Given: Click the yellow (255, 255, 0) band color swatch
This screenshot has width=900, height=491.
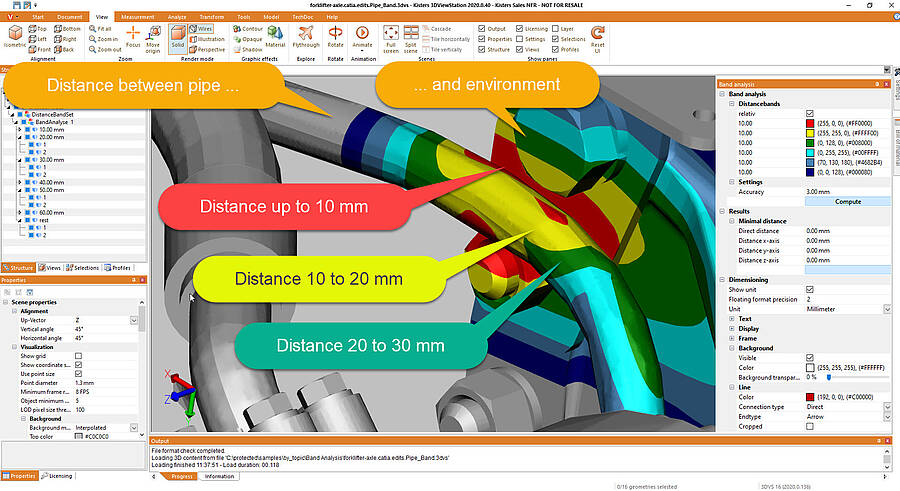Looking at the screenshot, I should [x=810, y=133].
